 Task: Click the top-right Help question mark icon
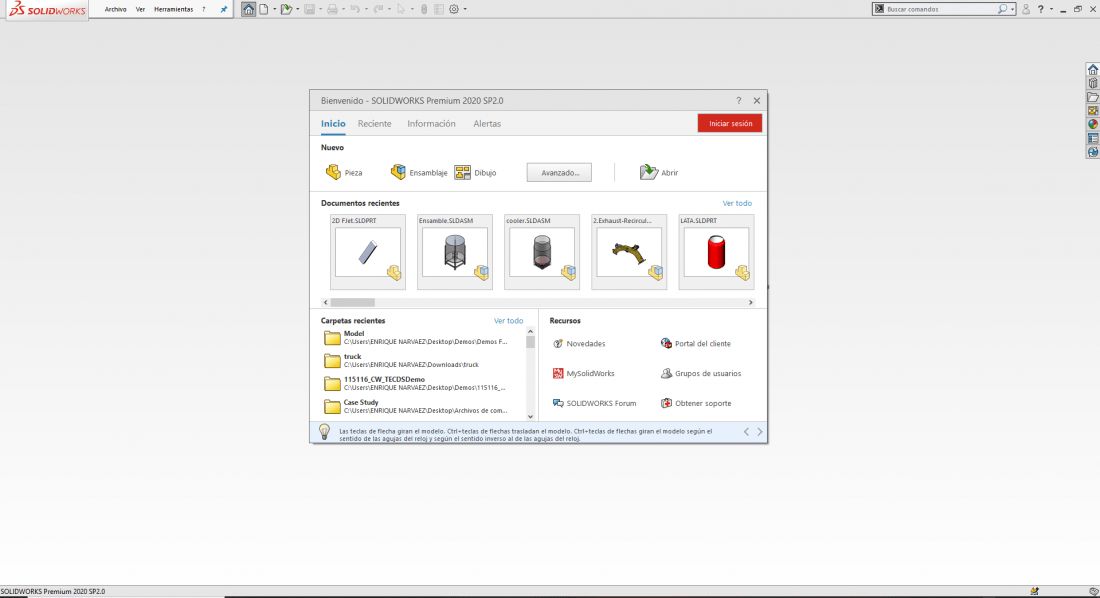click(x=1040, y=9)
